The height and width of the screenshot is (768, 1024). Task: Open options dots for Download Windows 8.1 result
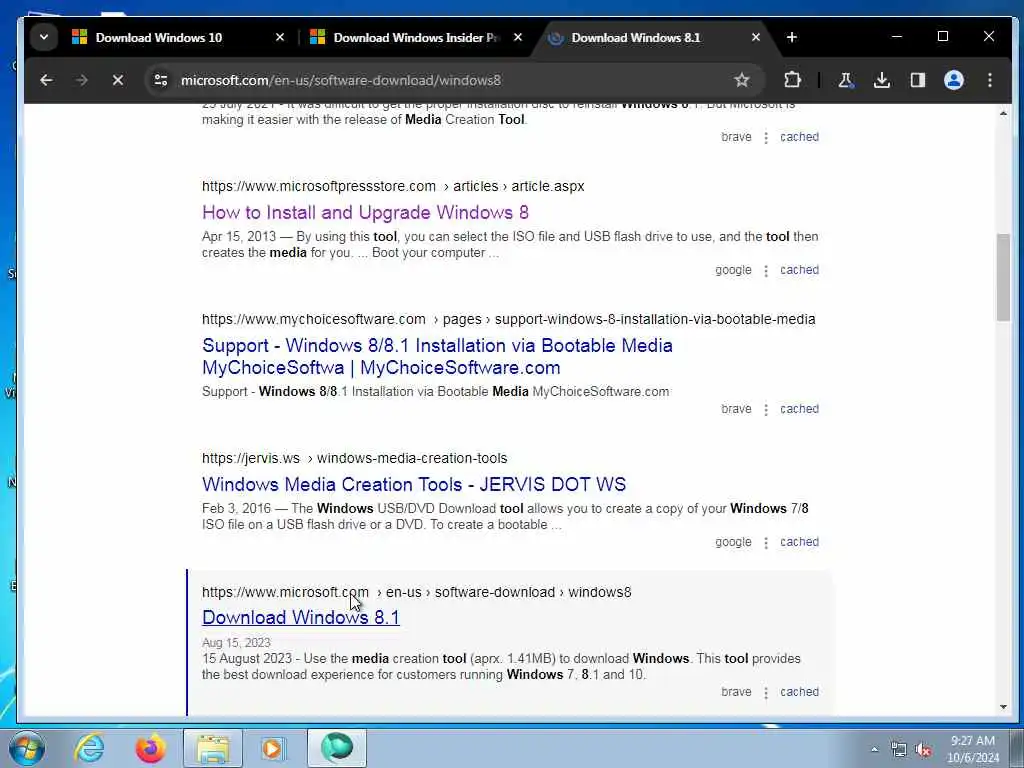point(766,693)
